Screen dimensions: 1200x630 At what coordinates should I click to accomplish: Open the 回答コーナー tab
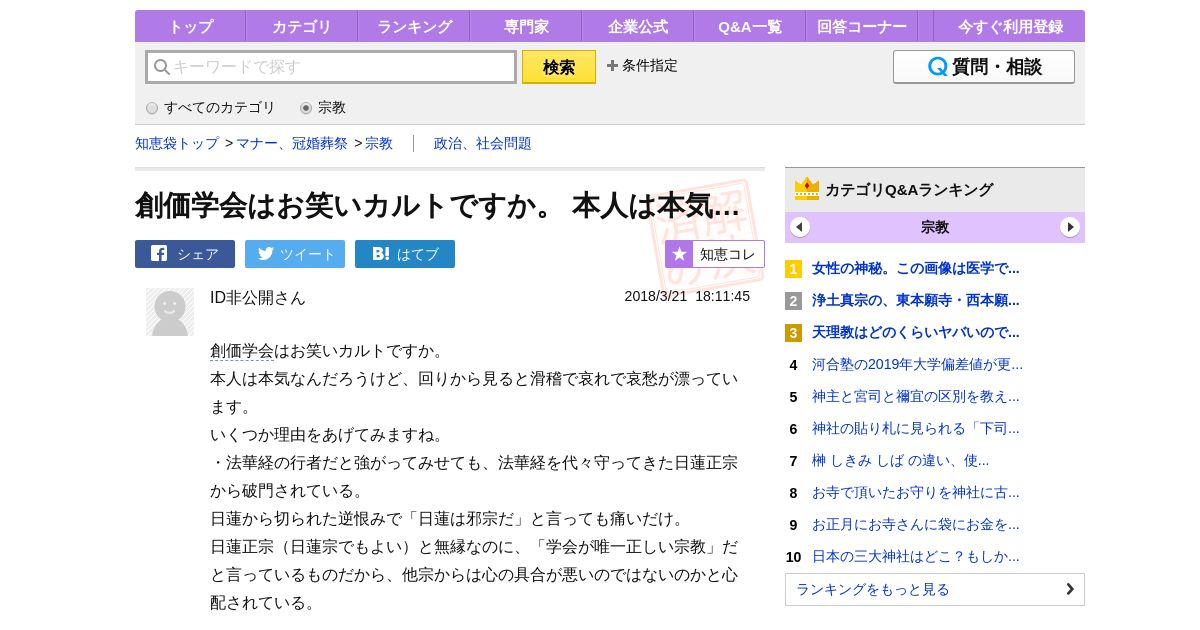tap(861, 26)
